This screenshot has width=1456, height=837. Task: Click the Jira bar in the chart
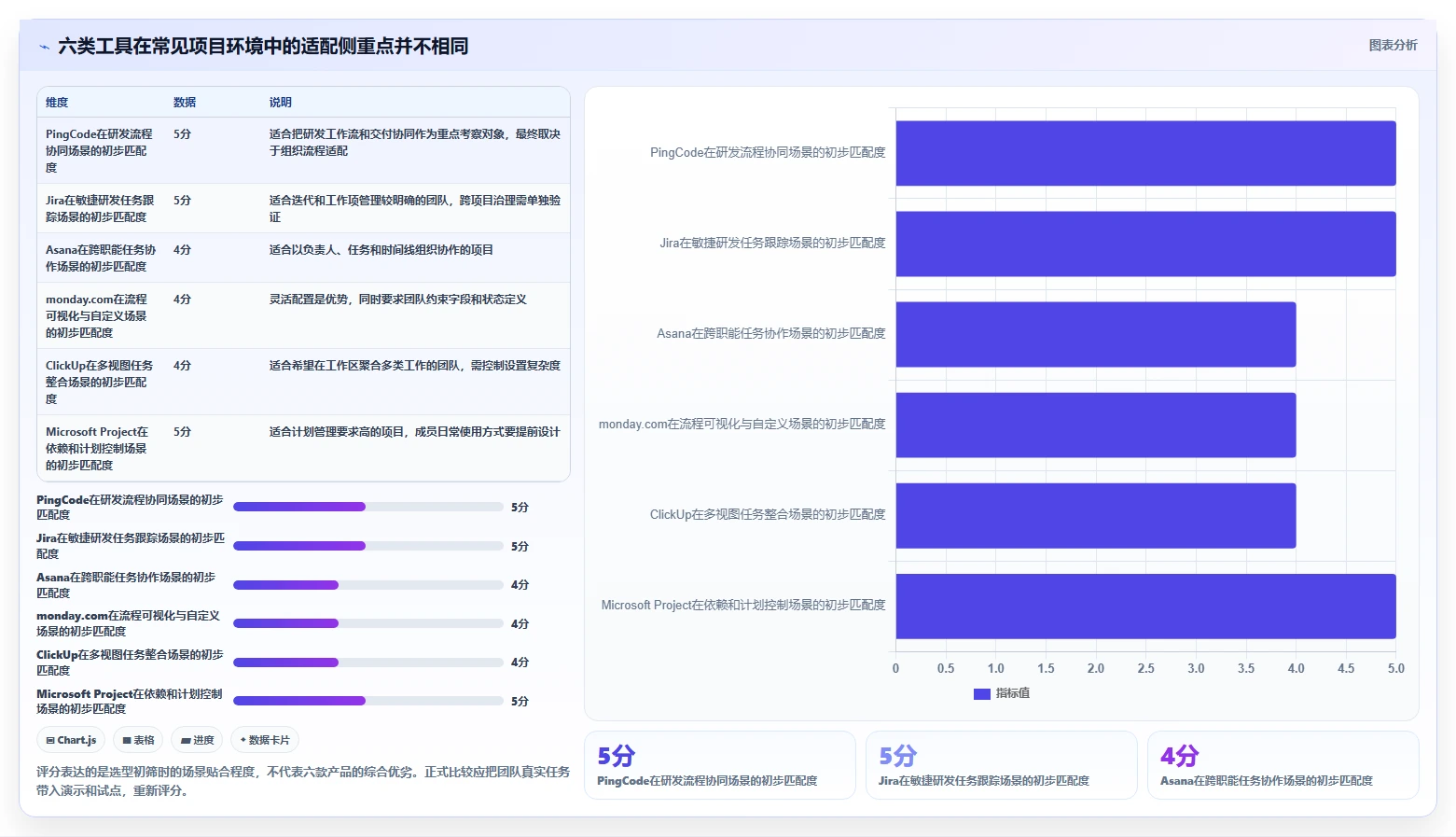1145,244
